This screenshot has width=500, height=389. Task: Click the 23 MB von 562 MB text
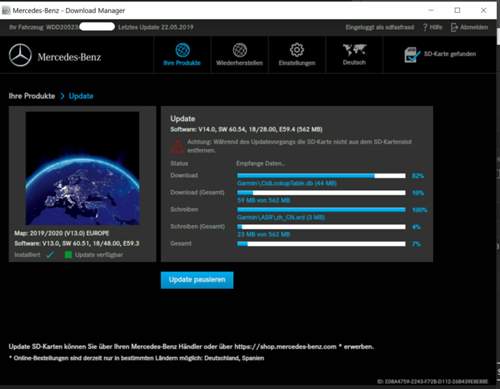[263, 234]
